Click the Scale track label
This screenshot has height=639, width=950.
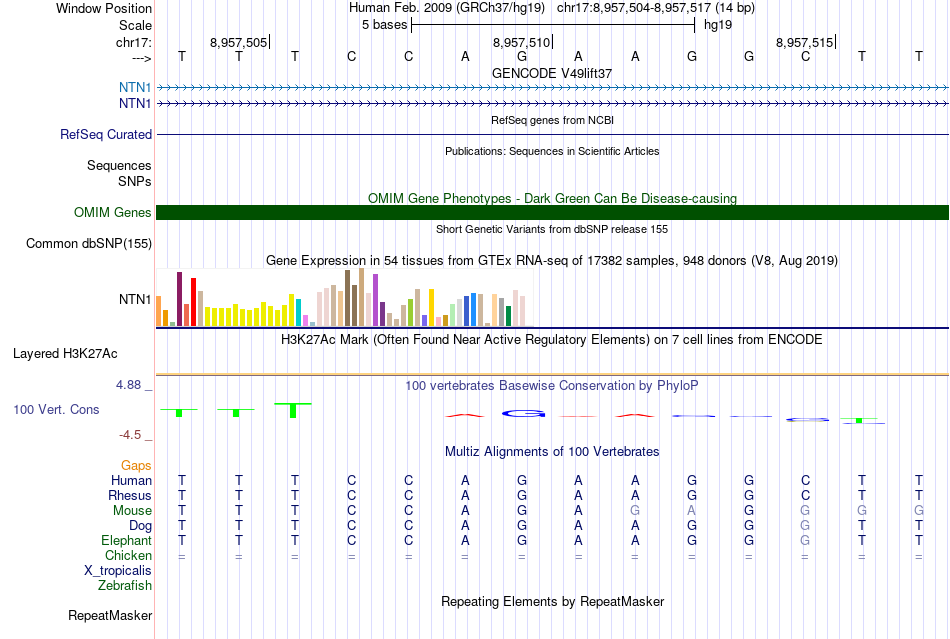tap(135, 25)
